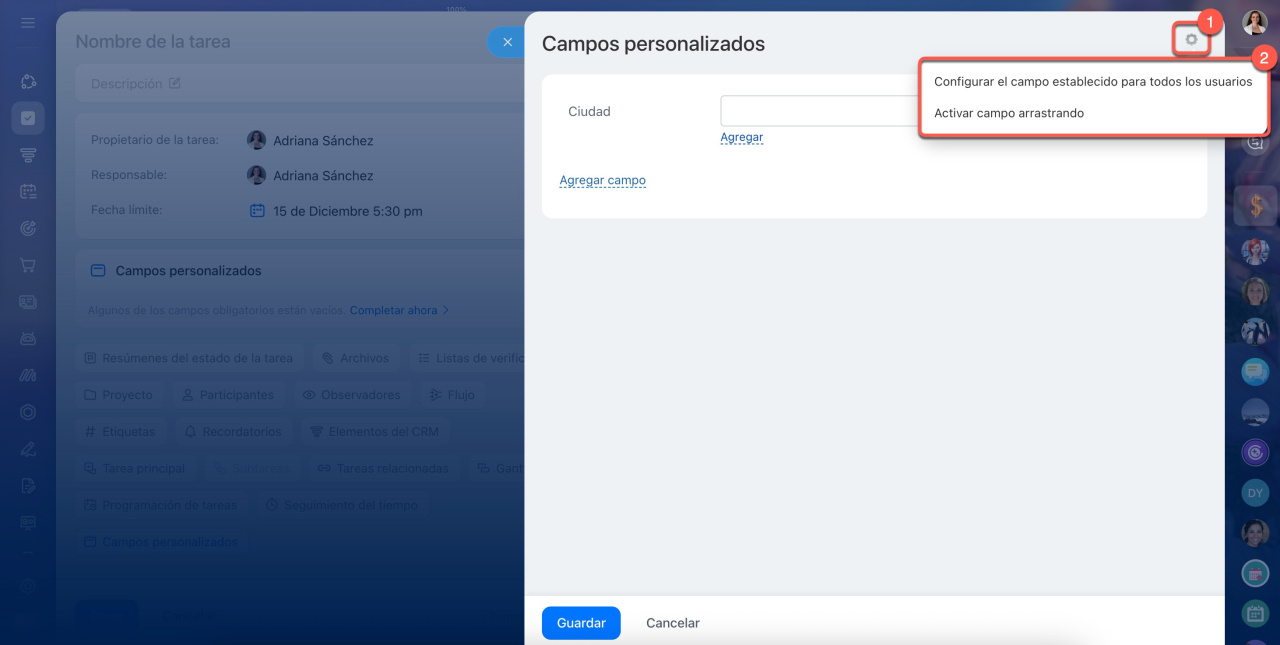This screenshot has width=1280, height=645.
Task: Expand the Campos personalizados section header
Action: [x=188, y=271]
